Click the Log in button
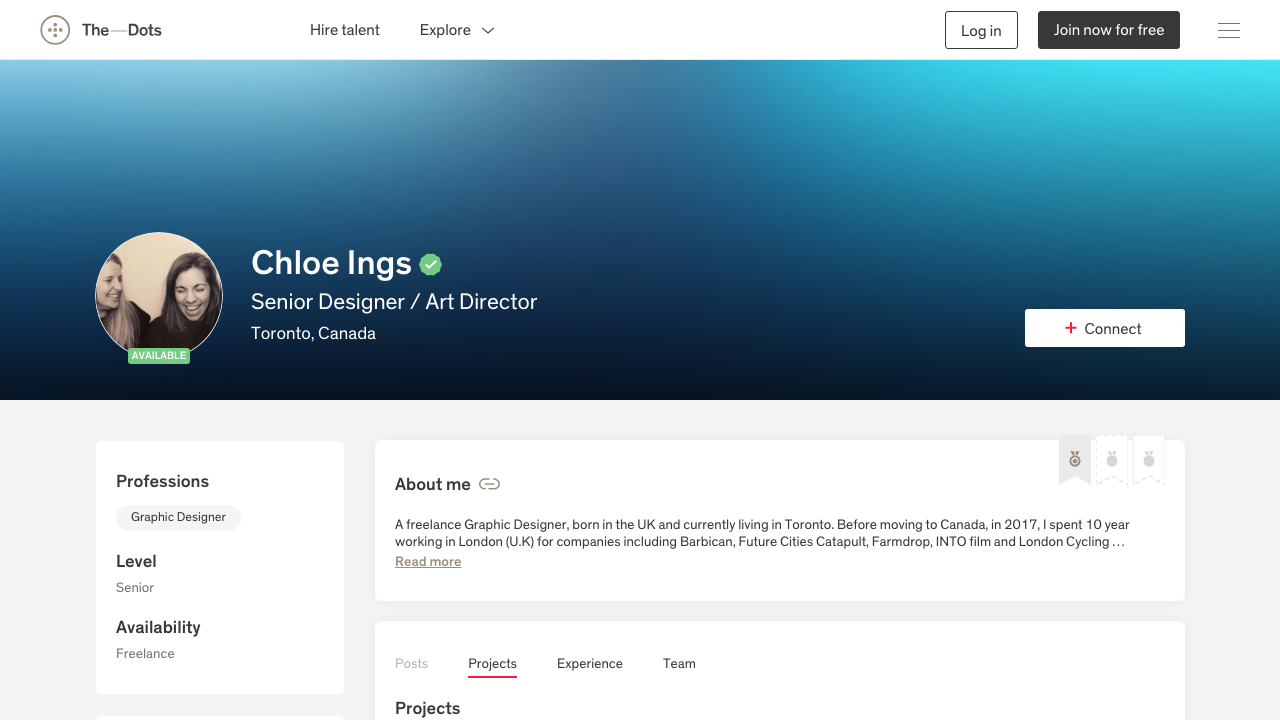Screen dimensions: 1280x720 point(981,30)
